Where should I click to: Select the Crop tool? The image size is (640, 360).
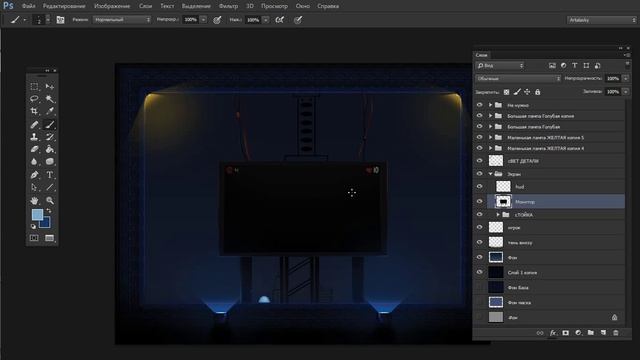pyautogui.click(x=34, y=111)
